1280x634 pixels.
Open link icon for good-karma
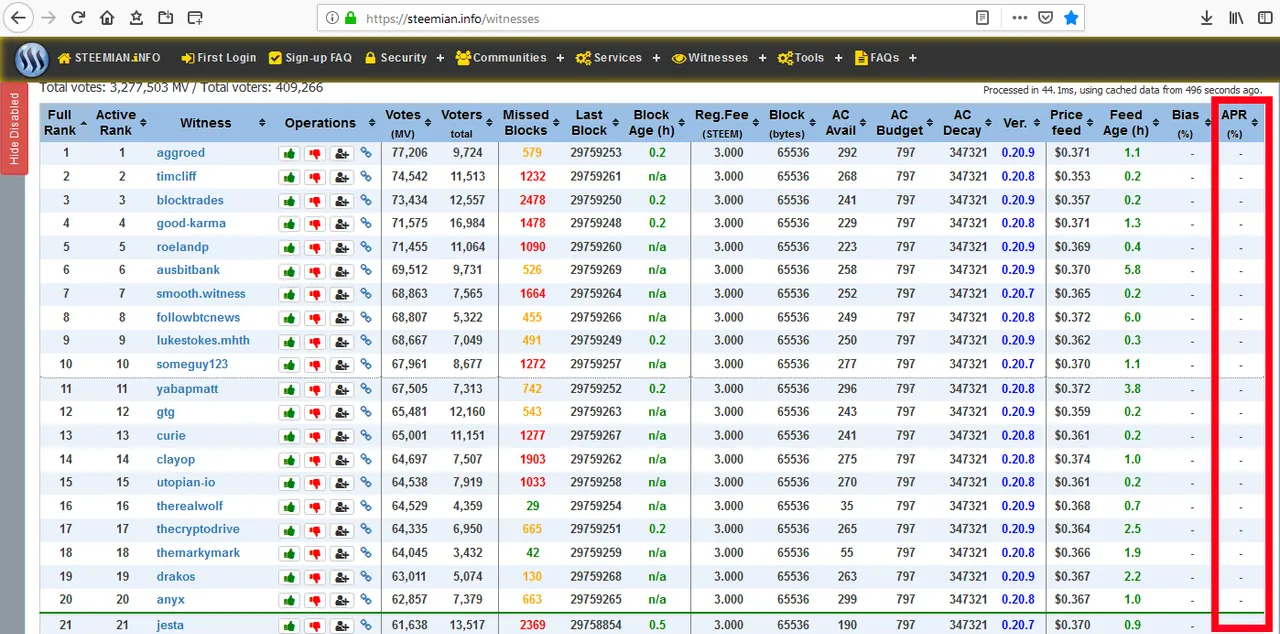point(366,224)
